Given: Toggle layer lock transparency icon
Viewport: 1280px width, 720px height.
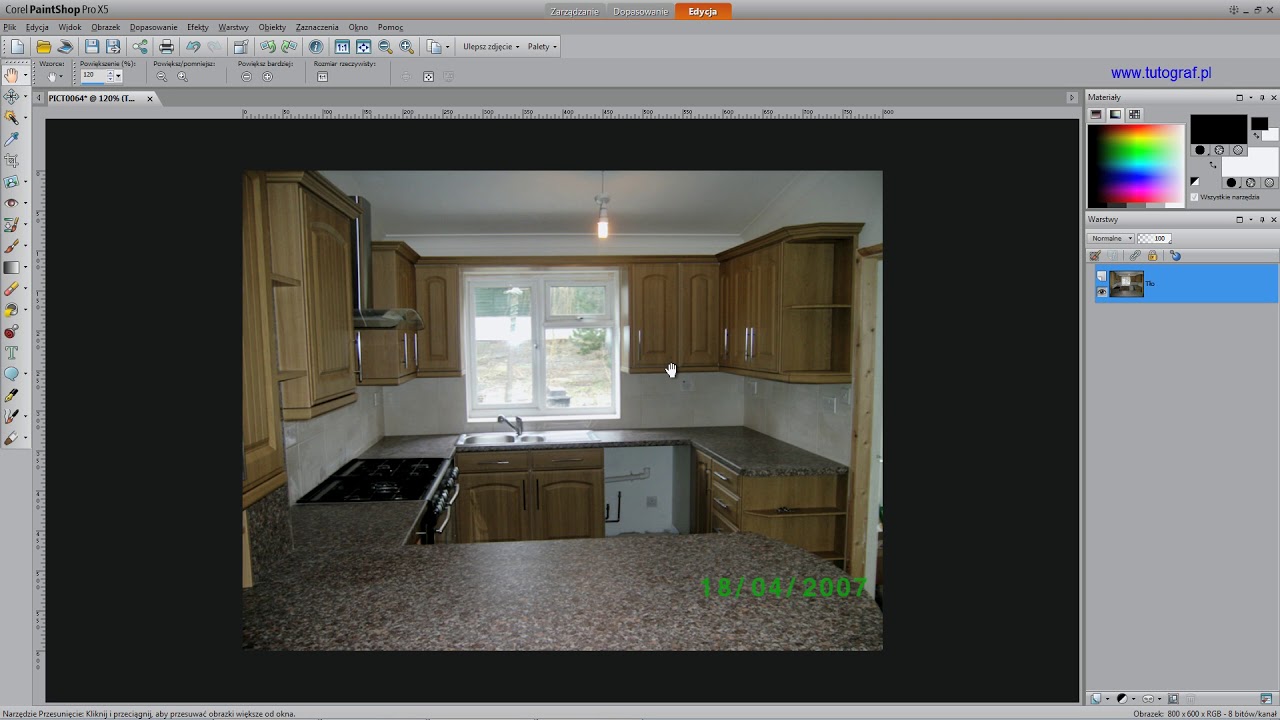Looking at the screenshot, I should click(x=1153, y=256).
